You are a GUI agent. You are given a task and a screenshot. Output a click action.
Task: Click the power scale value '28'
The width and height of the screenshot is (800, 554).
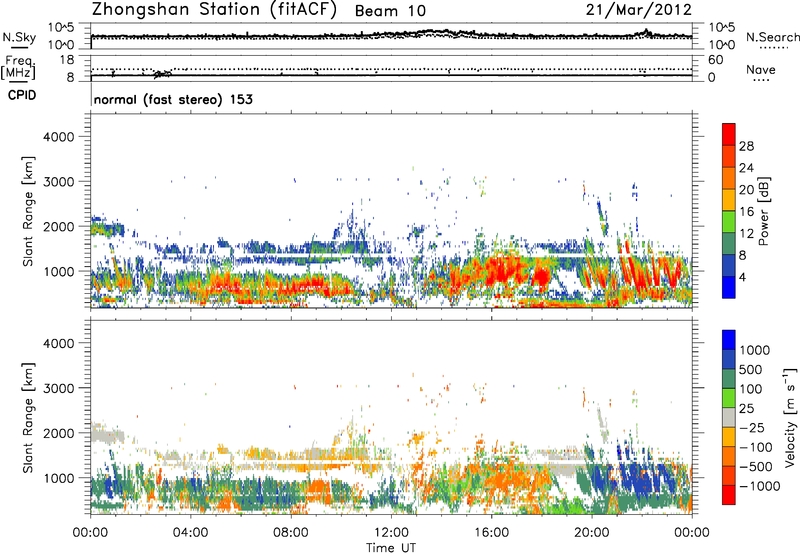[746, 146]
